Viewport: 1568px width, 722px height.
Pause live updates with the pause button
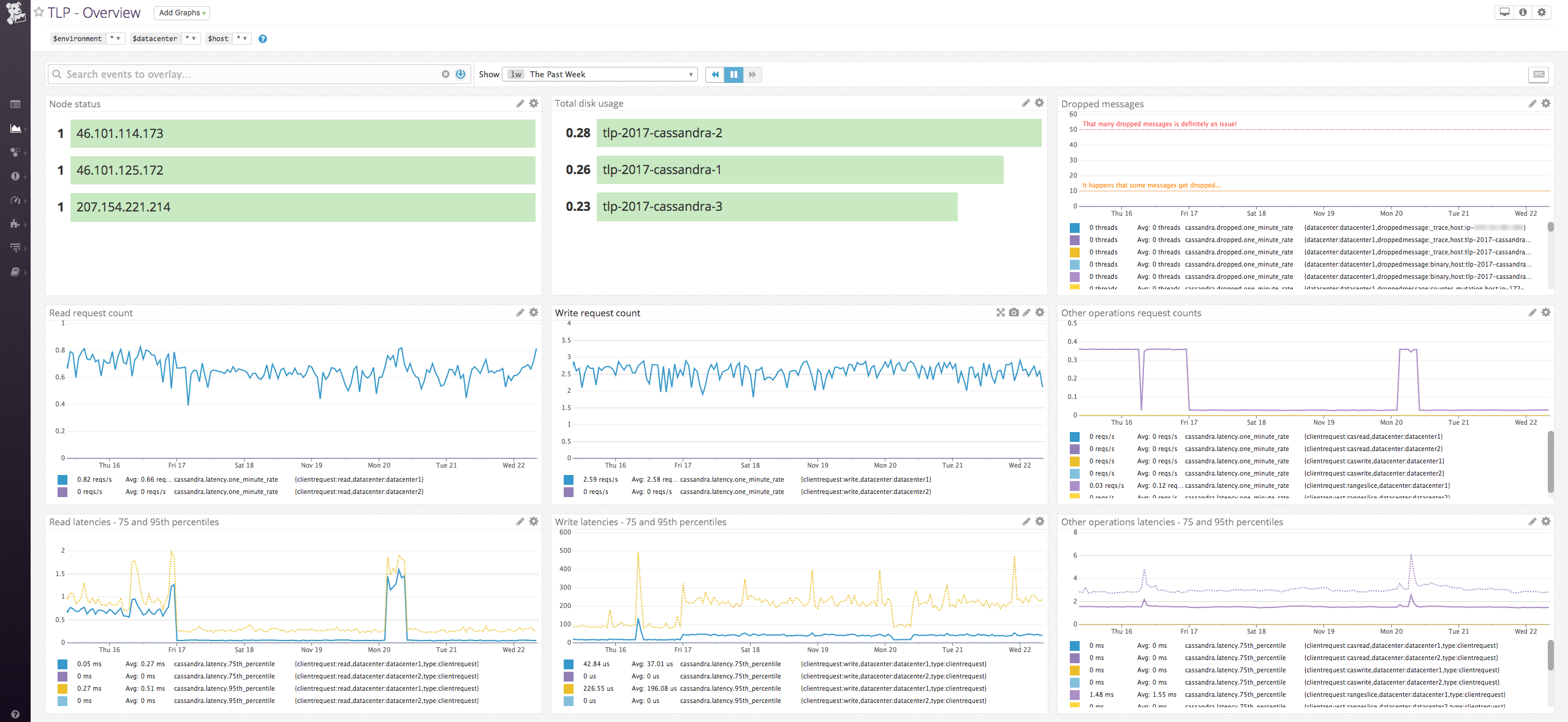[x=733, y=74]
